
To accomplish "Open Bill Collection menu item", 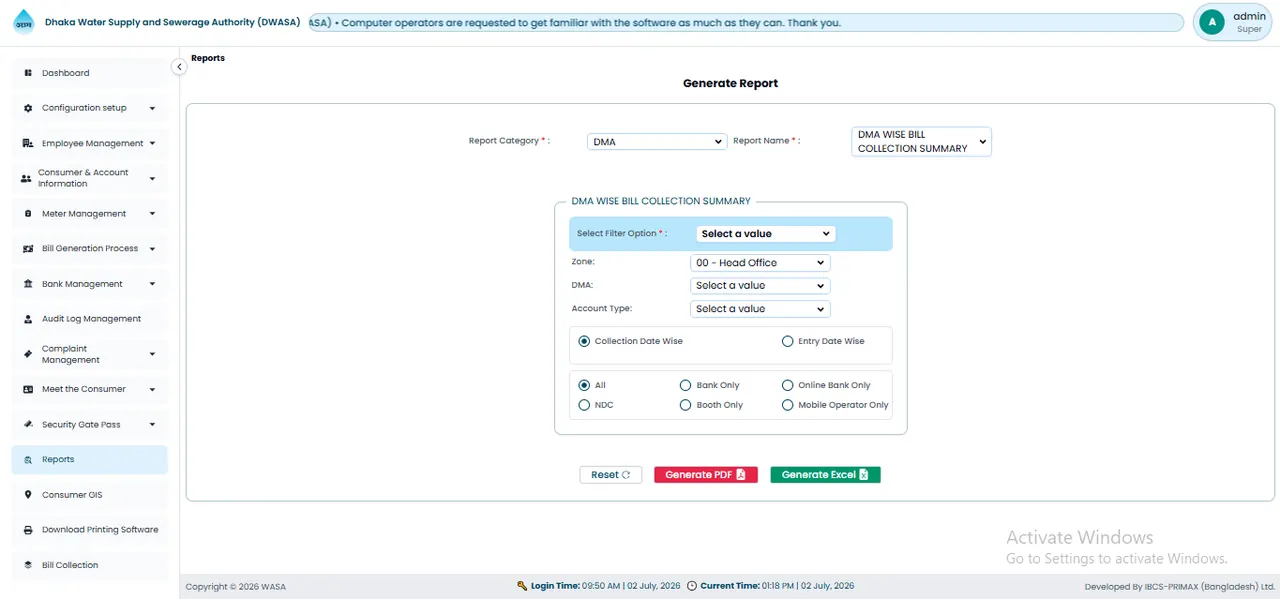I will point(89,565).
